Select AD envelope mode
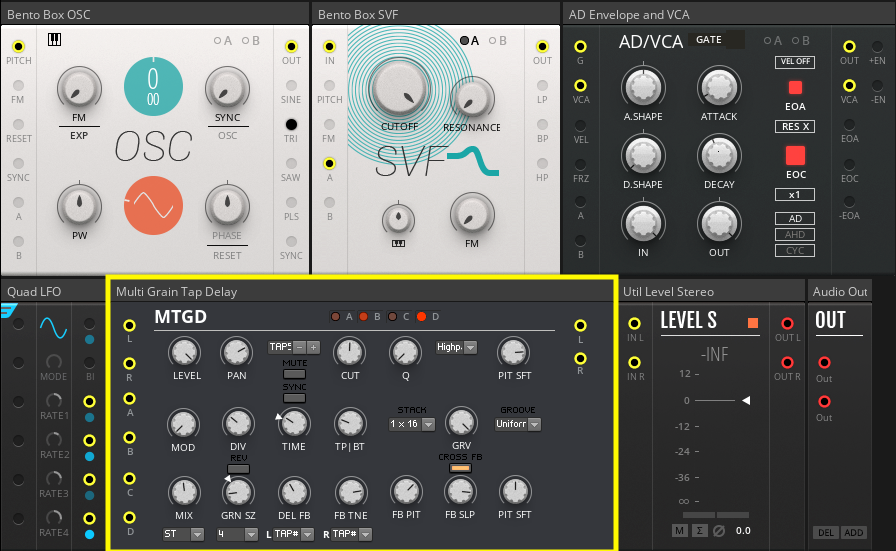The image size is (896, 551). (795, 218)
